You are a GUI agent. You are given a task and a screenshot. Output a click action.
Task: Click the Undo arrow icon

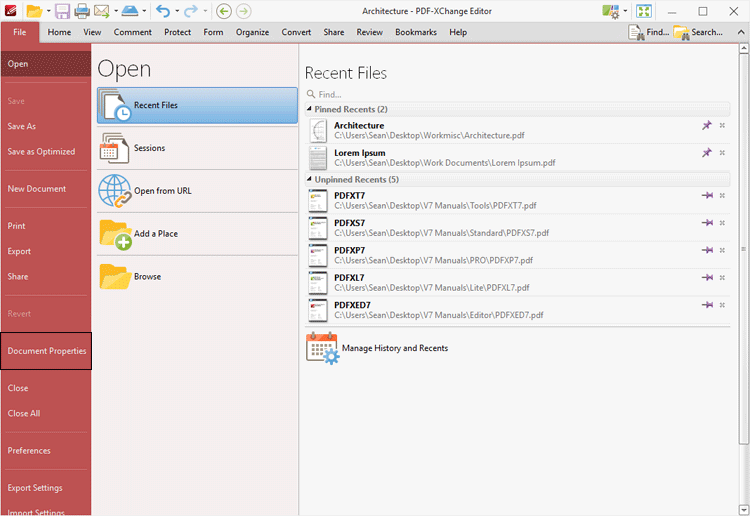tap(164, 11)
